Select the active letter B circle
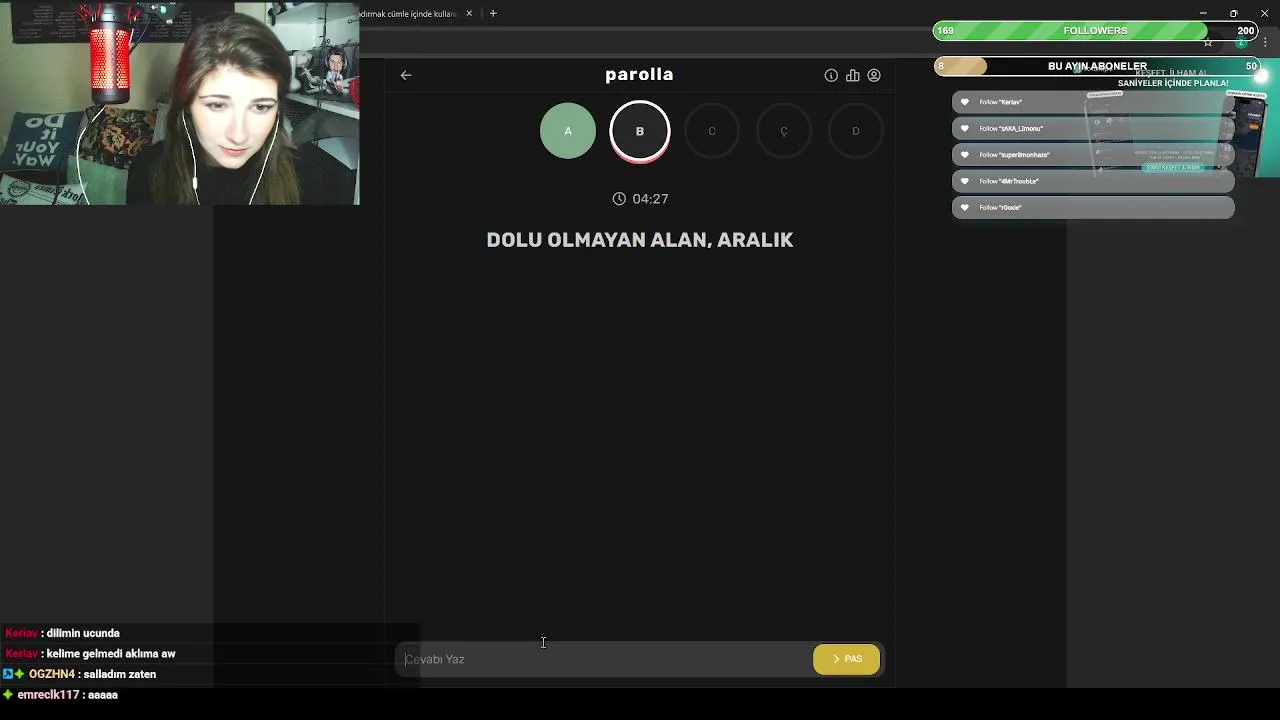The height and width of the screenshot is (720, 1280). (x=640, y=131)
